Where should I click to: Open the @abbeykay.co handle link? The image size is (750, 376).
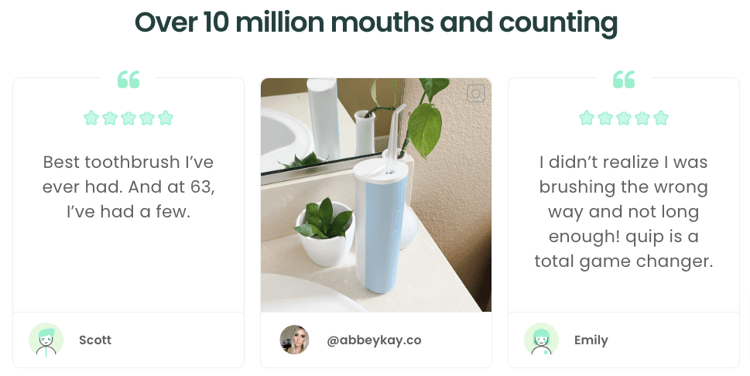tap(374, 340)
